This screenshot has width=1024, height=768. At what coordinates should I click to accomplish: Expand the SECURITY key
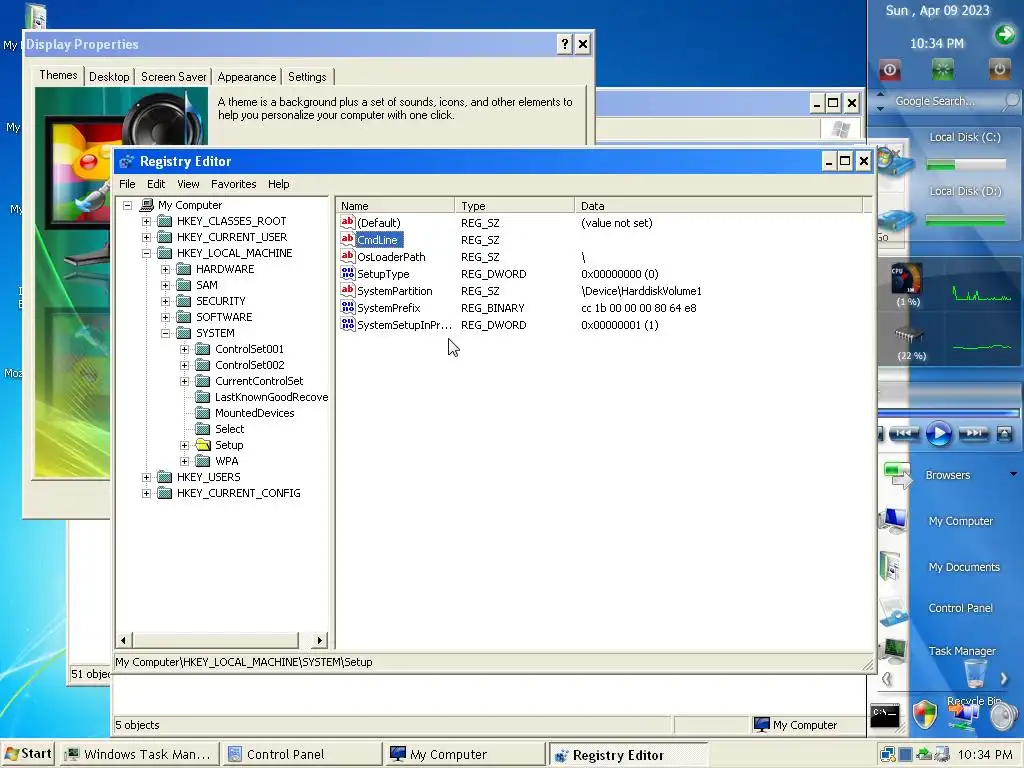coord(165,302)
